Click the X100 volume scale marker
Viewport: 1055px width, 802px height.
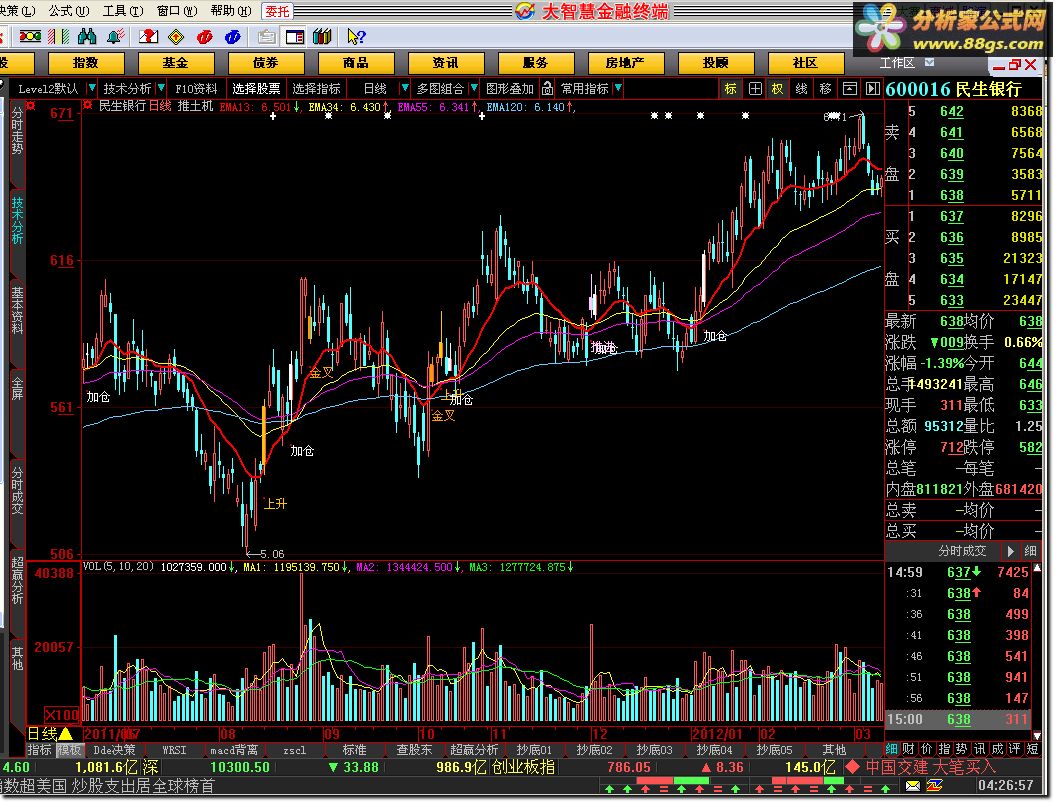[x=62, y=715]
